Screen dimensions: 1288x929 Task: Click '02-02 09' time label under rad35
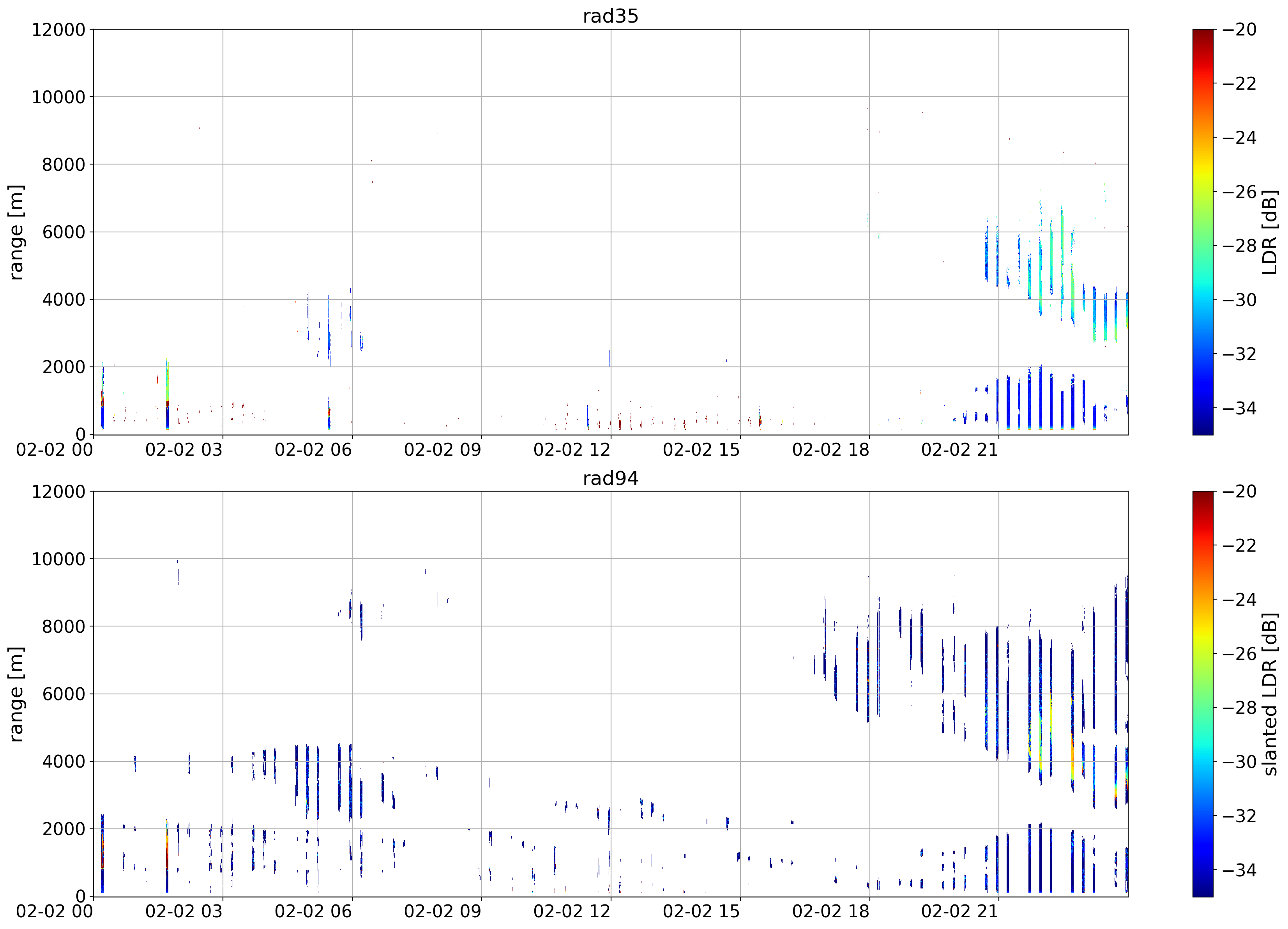pyautogui.click(x=443, y=450)
